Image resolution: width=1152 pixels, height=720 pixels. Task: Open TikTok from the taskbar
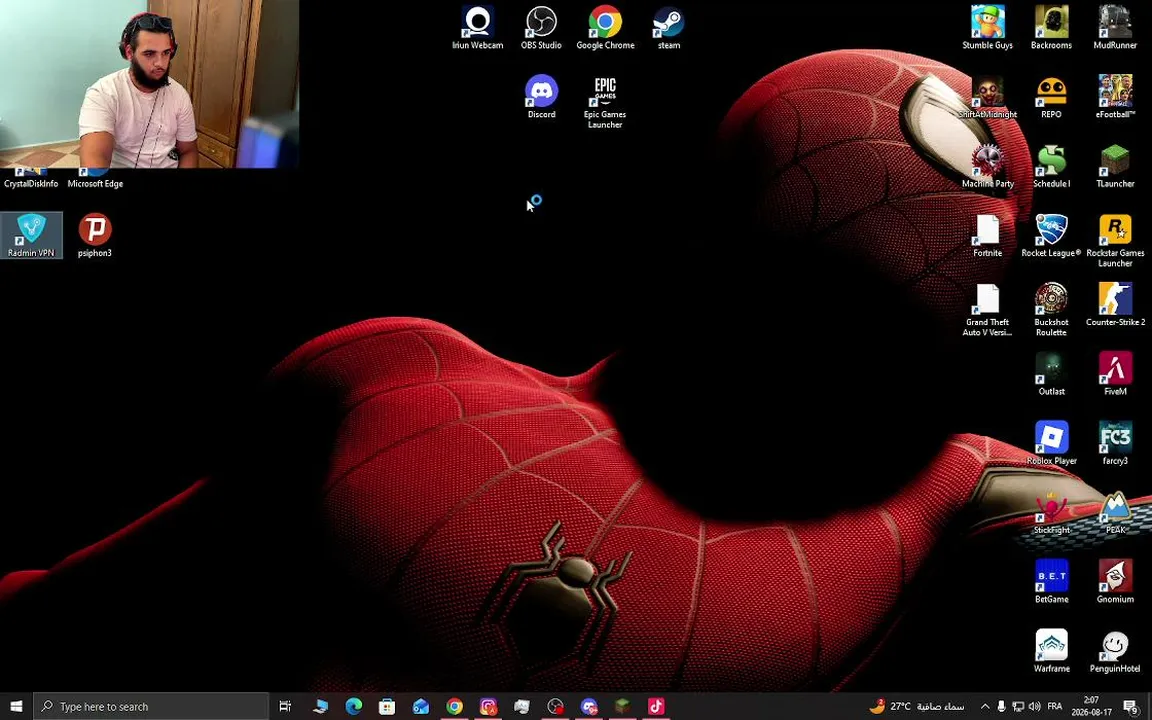(656, 706)
